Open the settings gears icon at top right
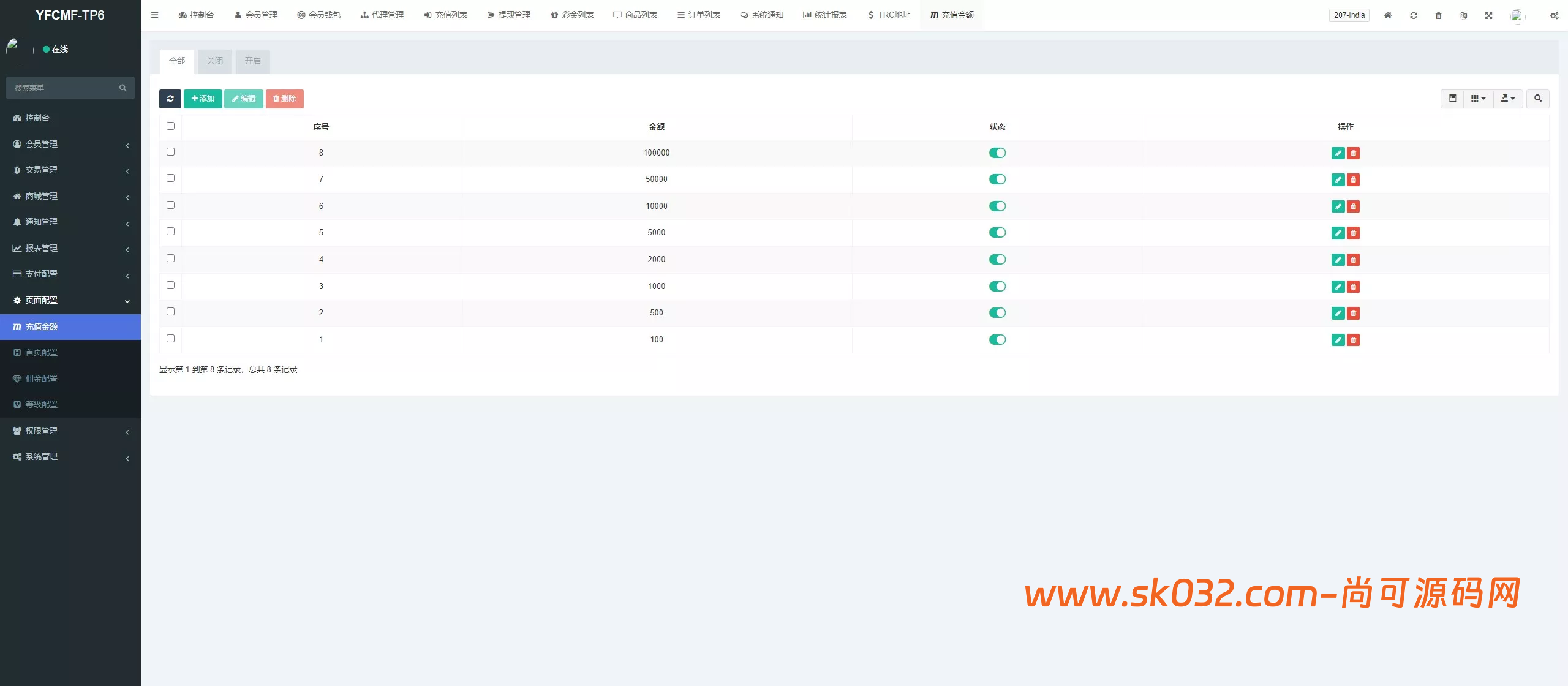 tap(1554, 15)
